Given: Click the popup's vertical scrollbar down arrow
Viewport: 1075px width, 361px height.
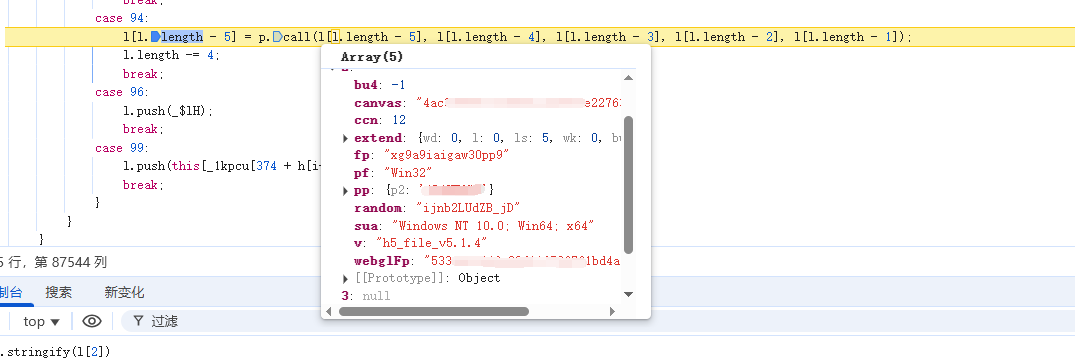Looking at the screenshot, I should [x=629, y=295].
